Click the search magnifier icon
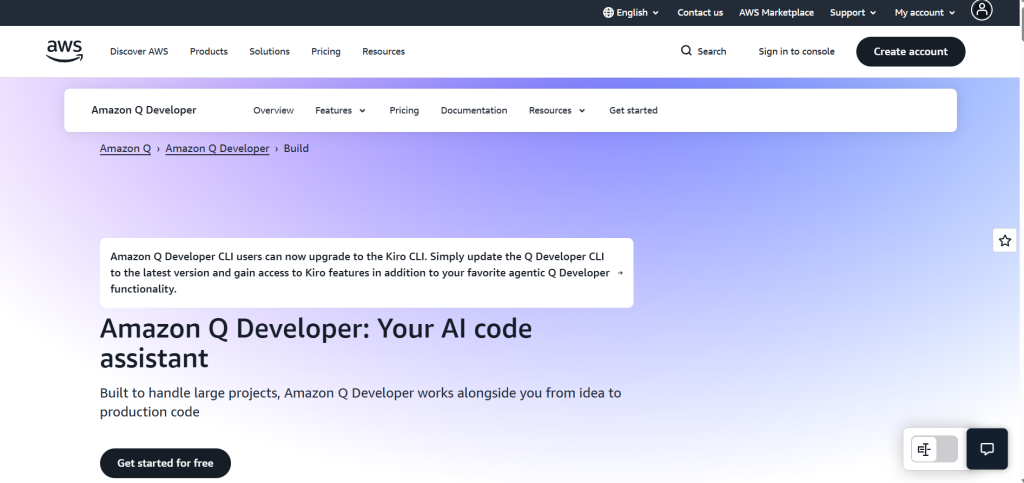The height and width of the screenshot is (483, 1024). coord(686,51)
